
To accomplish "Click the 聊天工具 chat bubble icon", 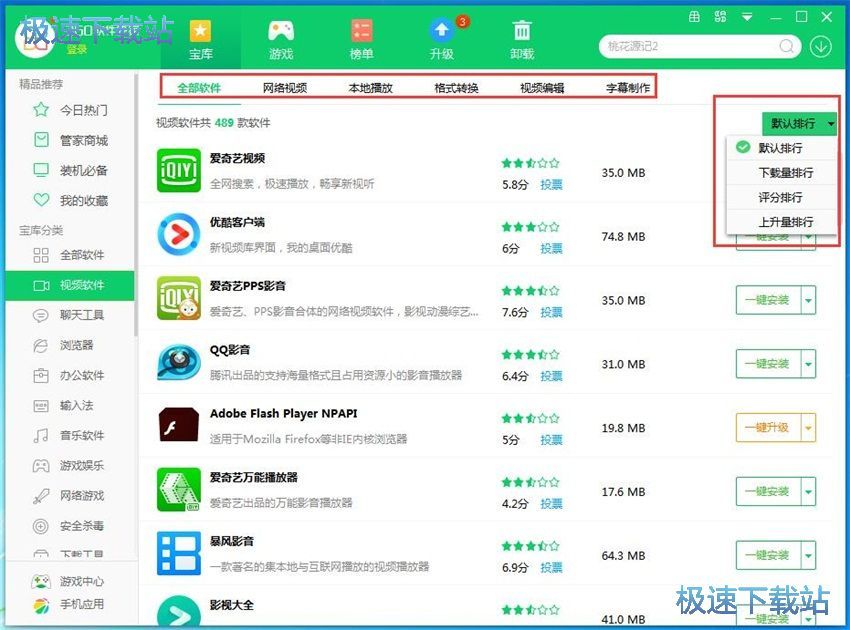I will click(41, 315).
